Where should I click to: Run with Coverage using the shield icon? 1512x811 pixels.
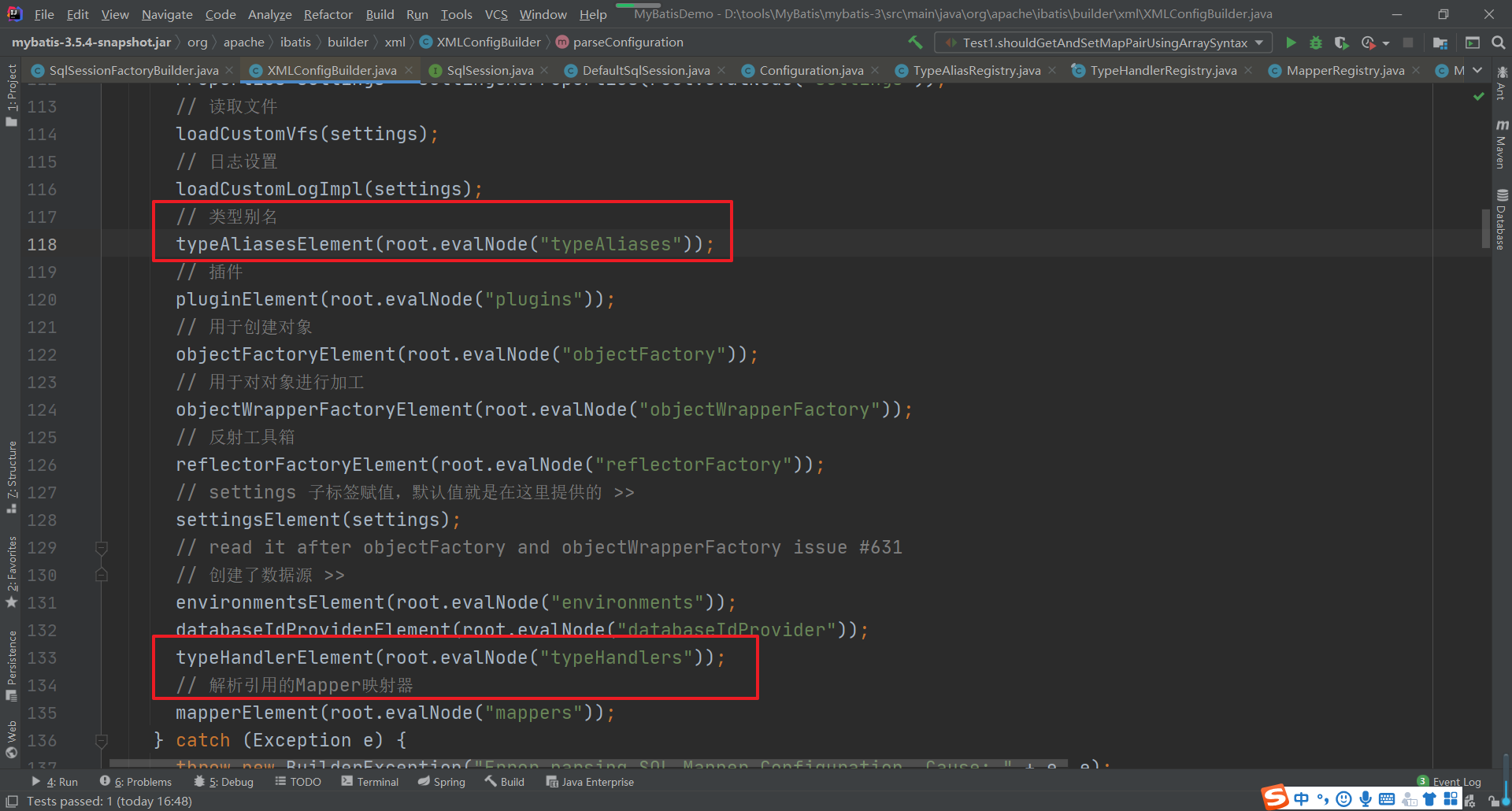click(1341, 43)
